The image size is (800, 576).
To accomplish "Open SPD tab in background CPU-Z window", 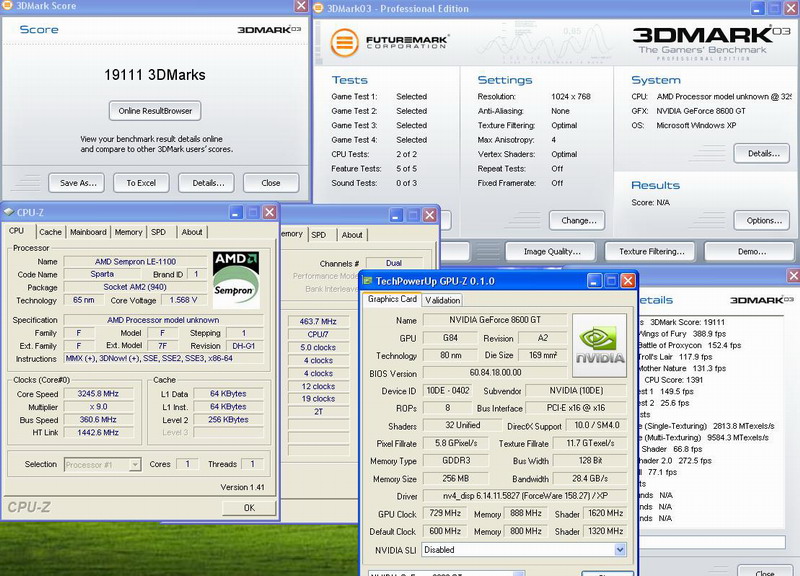I will 318,235.
